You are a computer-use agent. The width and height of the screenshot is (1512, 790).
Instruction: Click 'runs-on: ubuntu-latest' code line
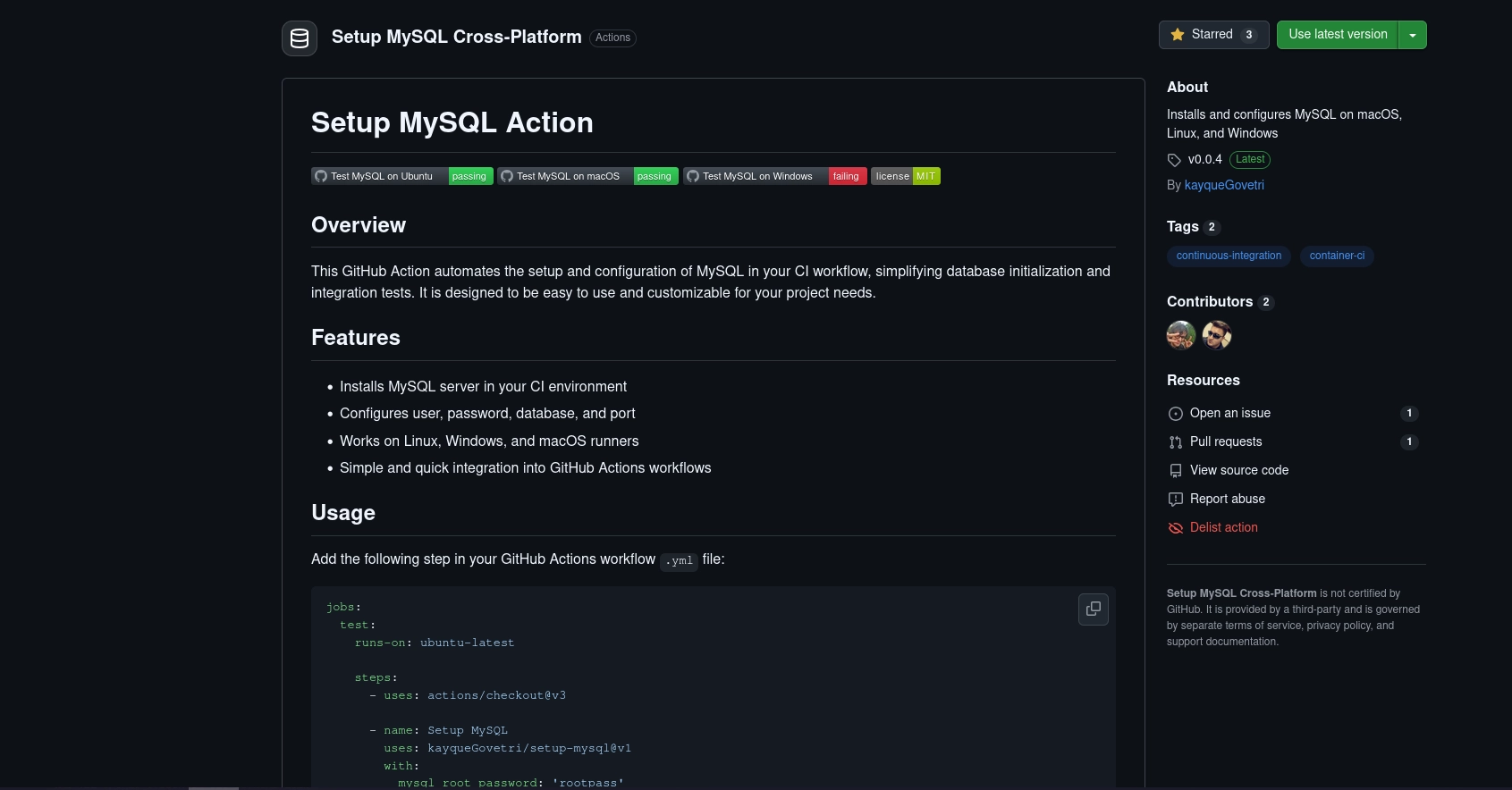tap(435, 643)
